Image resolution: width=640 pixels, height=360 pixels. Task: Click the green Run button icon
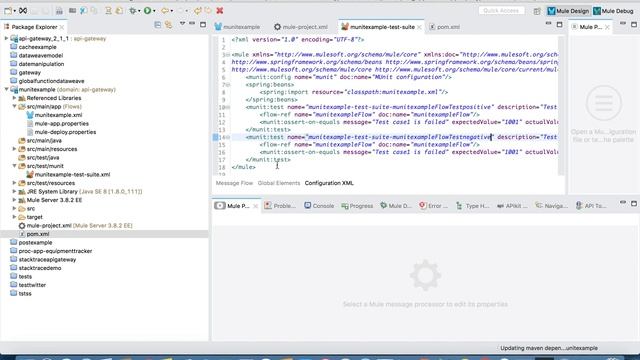147,11
